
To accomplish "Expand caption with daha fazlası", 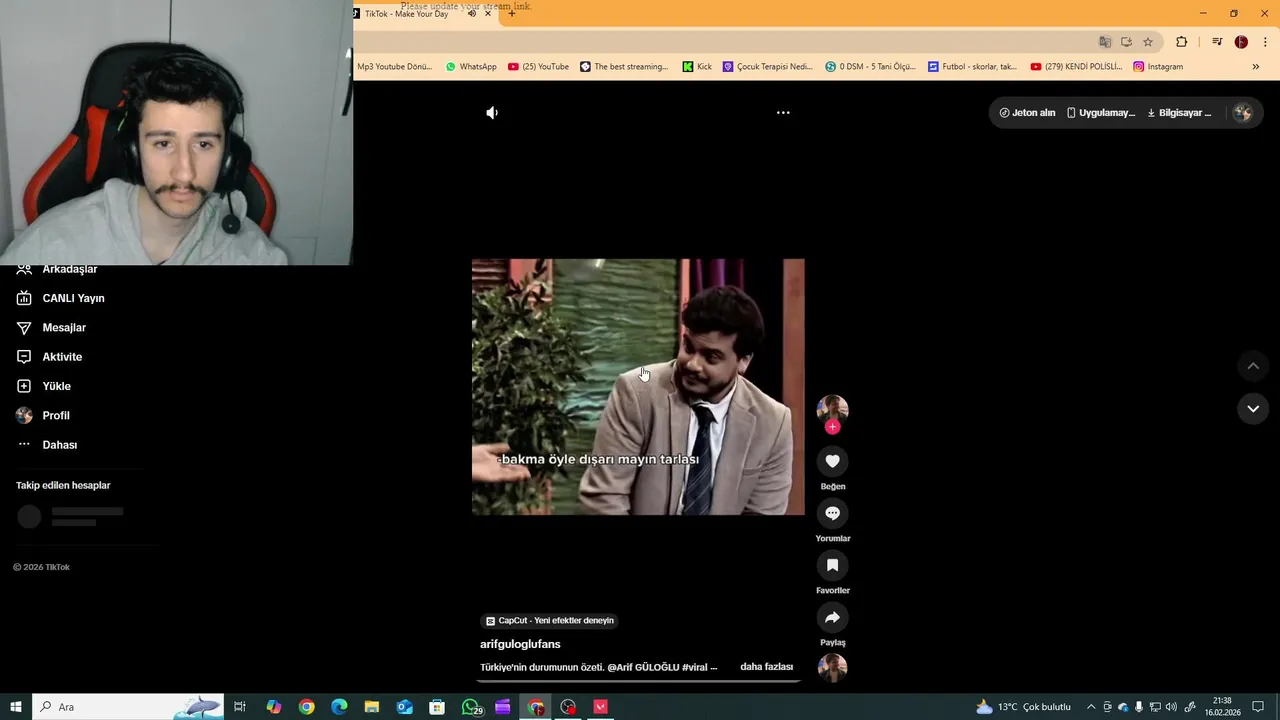I will click(x=766, y=667).
